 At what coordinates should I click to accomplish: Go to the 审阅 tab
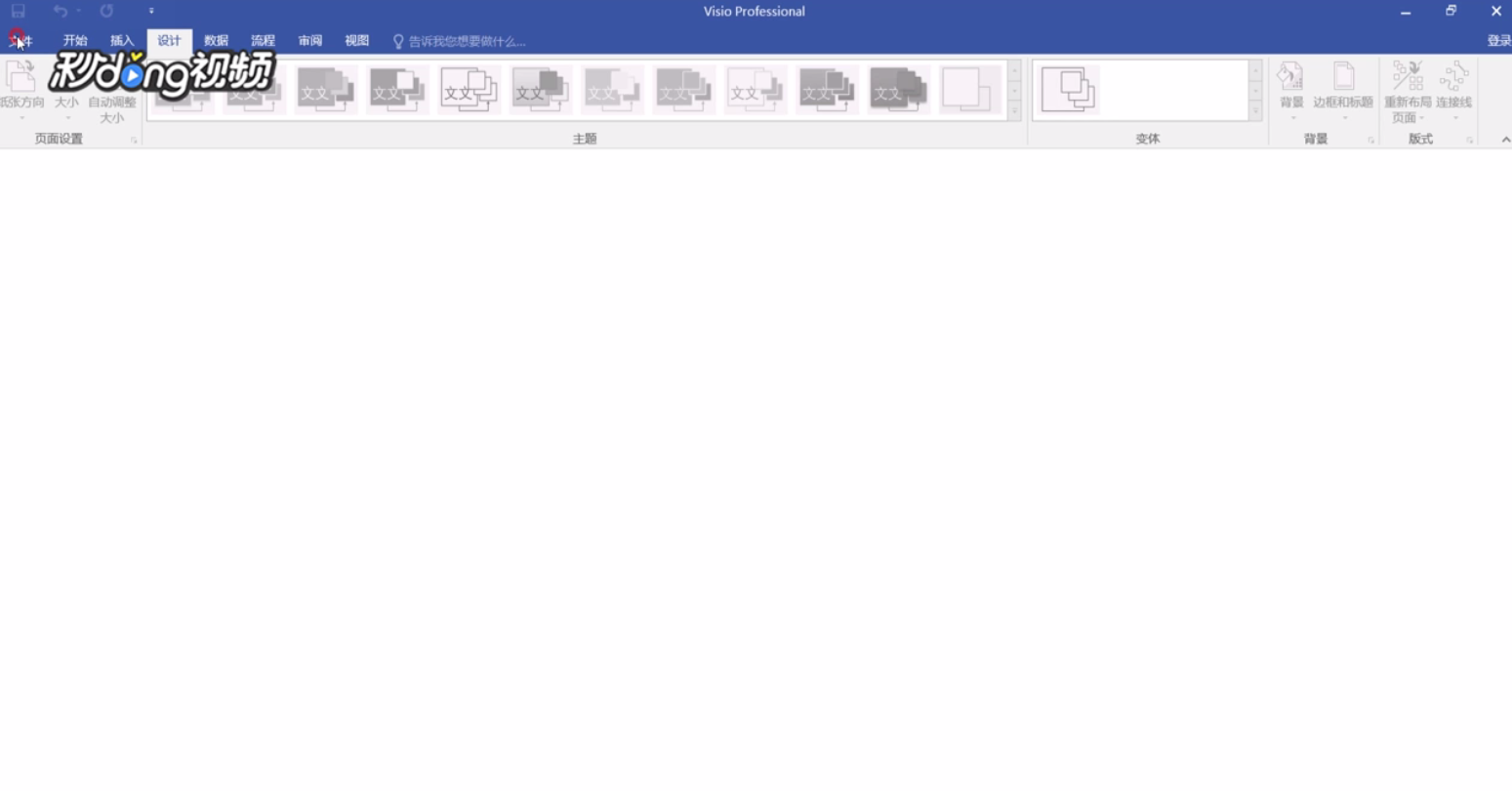click(309, 41)
